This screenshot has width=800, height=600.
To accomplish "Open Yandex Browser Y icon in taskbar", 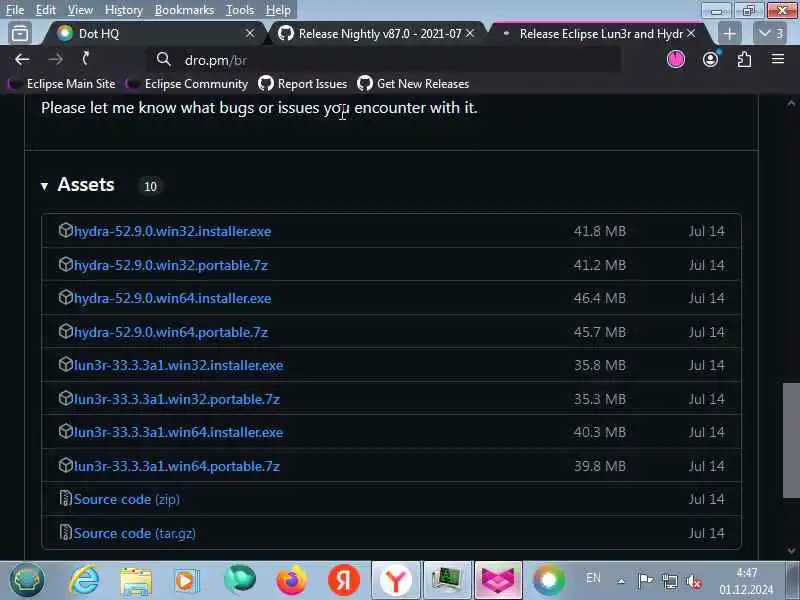I will [x=395, y=580].
